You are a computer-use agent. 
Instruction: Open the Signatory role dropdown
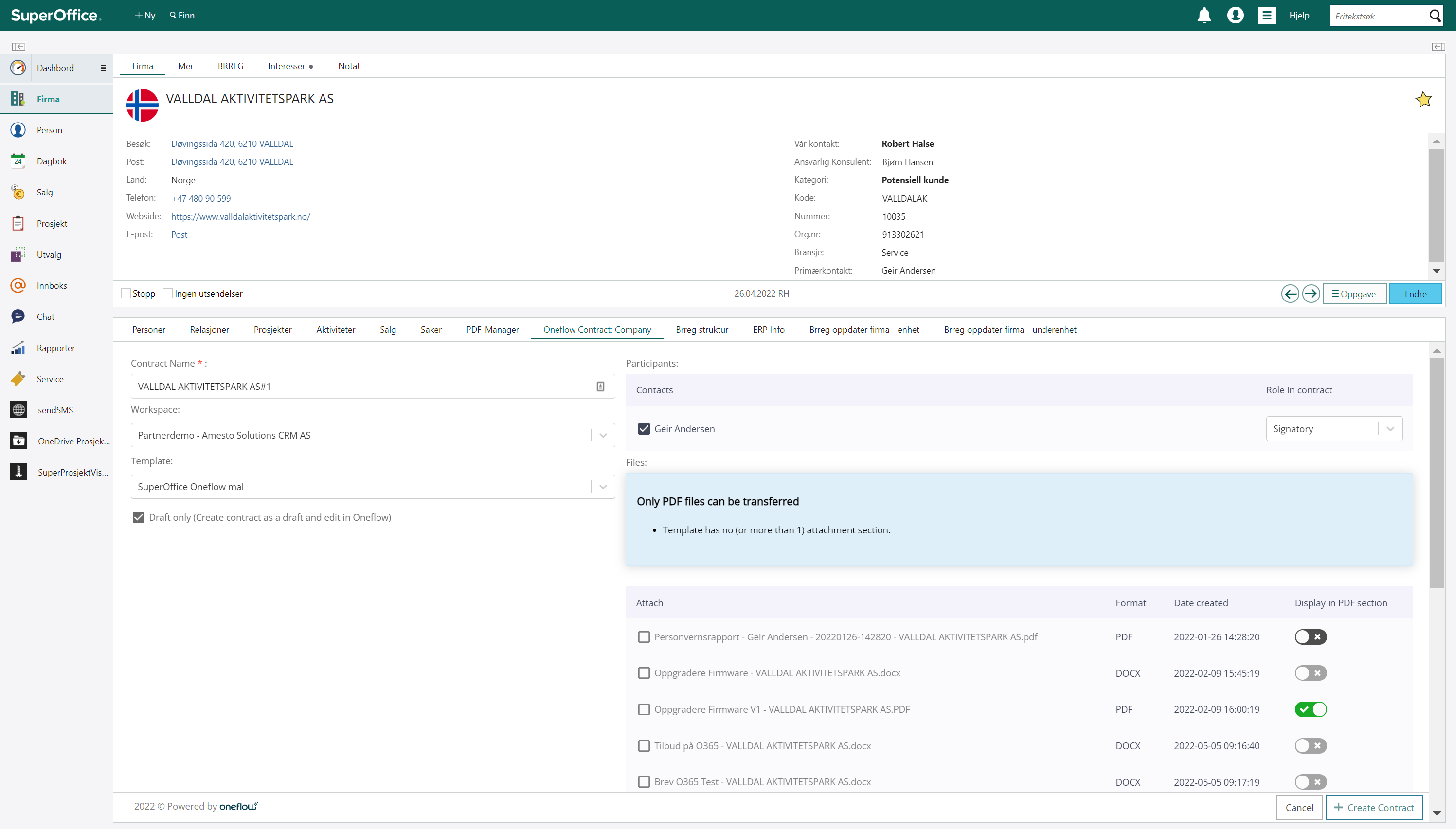click(1390, 429)
